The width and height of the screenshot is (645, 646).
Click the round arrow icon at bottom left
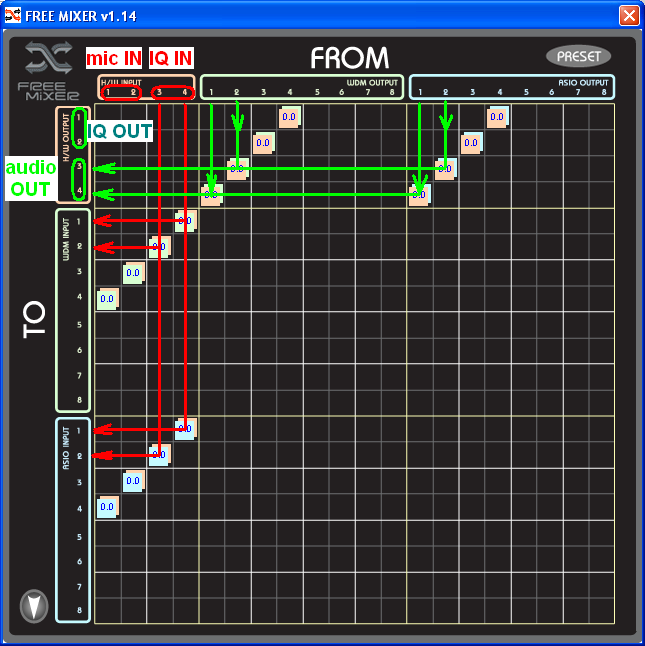coord(34,605)
